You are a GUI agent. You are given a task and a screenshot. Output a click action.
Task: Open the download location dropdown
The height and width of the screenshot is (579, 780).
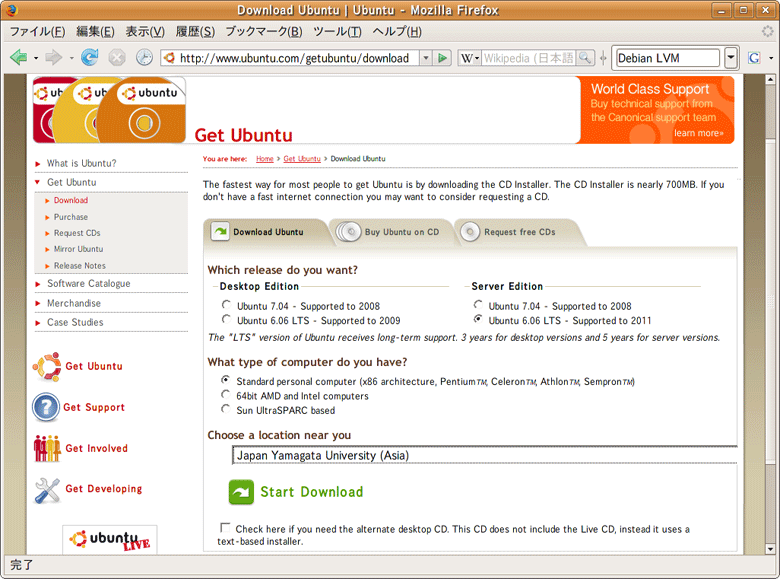pos(485,455)
